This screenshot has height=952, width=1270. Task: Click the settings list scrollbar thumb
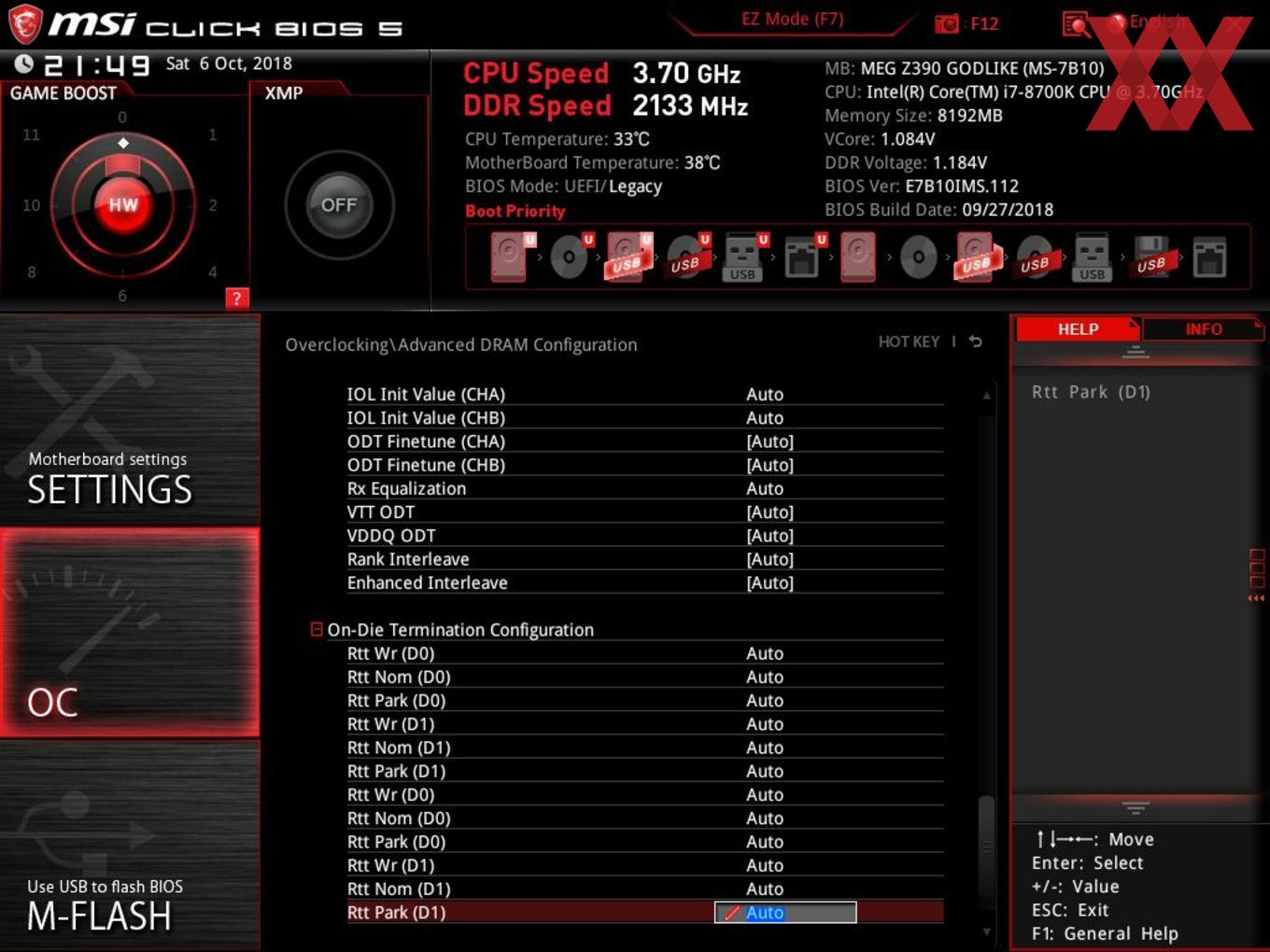tap(986, 847)
